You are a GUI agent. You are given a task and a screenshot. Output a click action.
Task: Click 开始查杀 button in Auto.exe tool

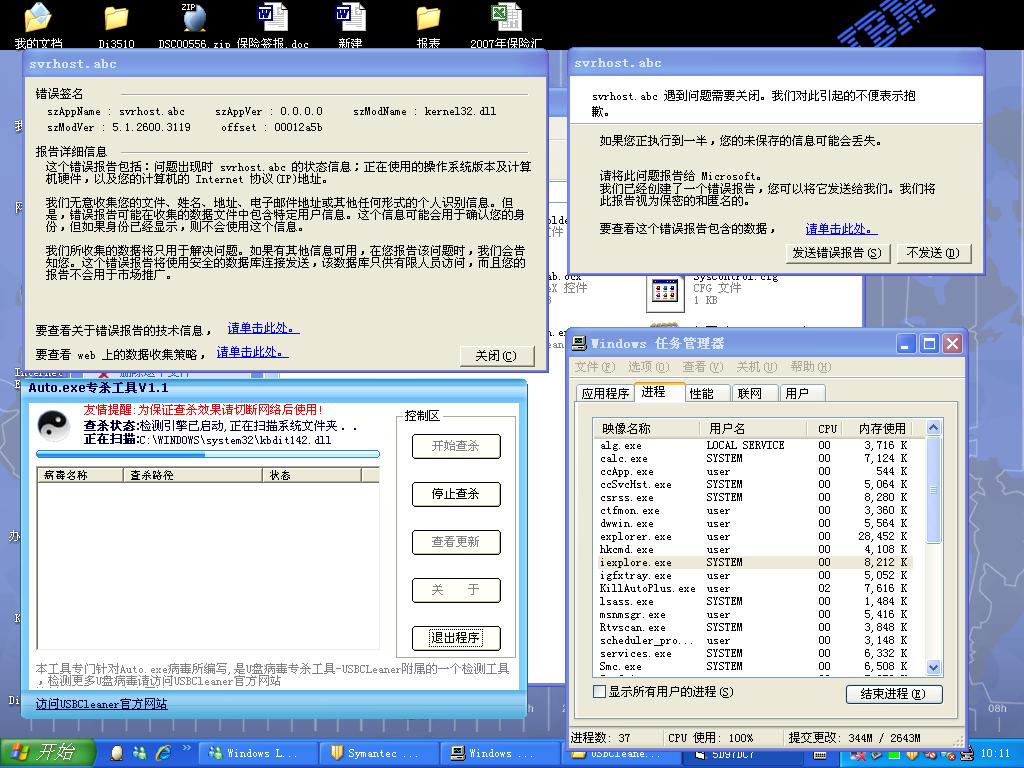(456, 446)
